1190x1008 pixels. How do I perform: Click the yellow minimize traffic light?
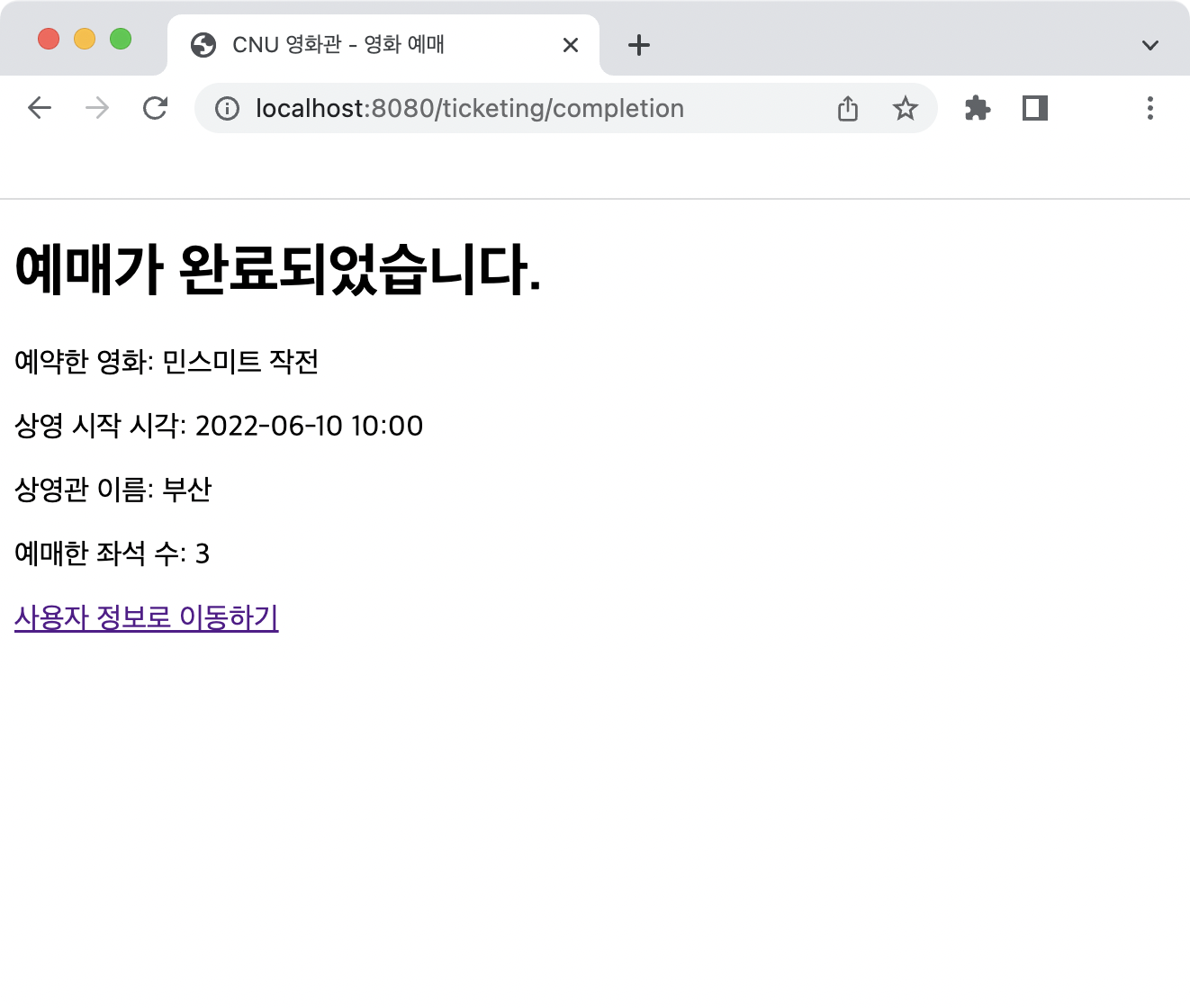point(85,39)
